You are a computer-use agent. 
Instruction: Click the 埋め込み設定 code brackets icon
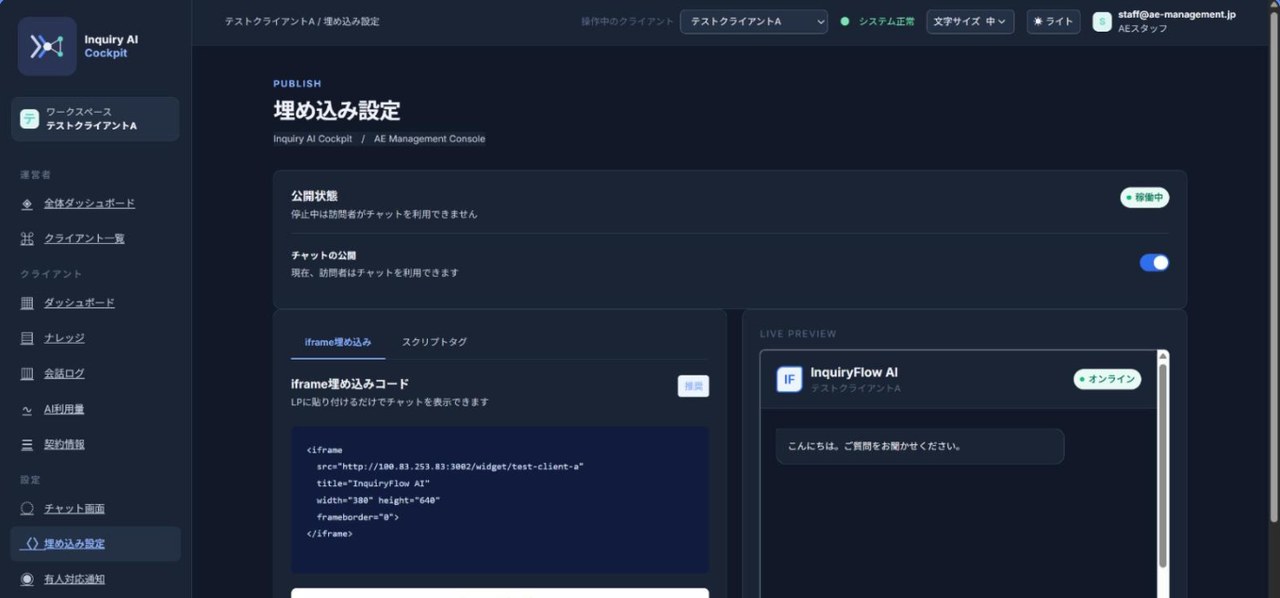tap(32, 544)
